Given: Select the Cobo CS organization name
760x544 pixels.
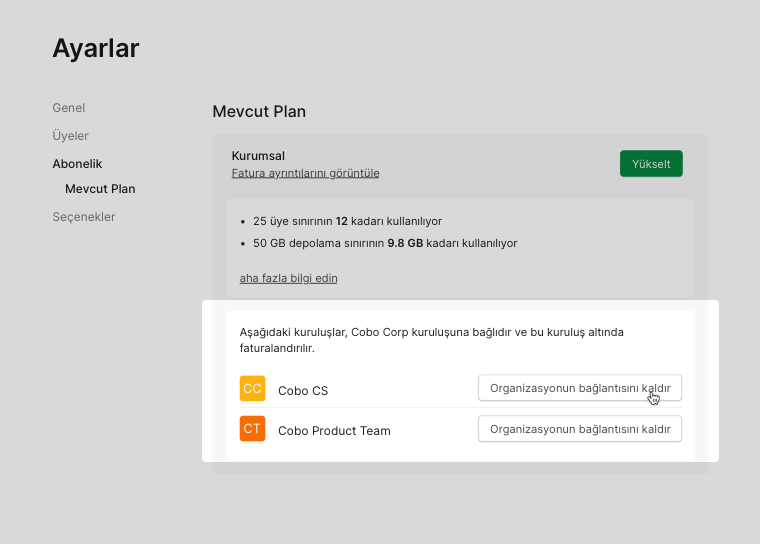Looking at the screenshot, I should coord(303,391).
